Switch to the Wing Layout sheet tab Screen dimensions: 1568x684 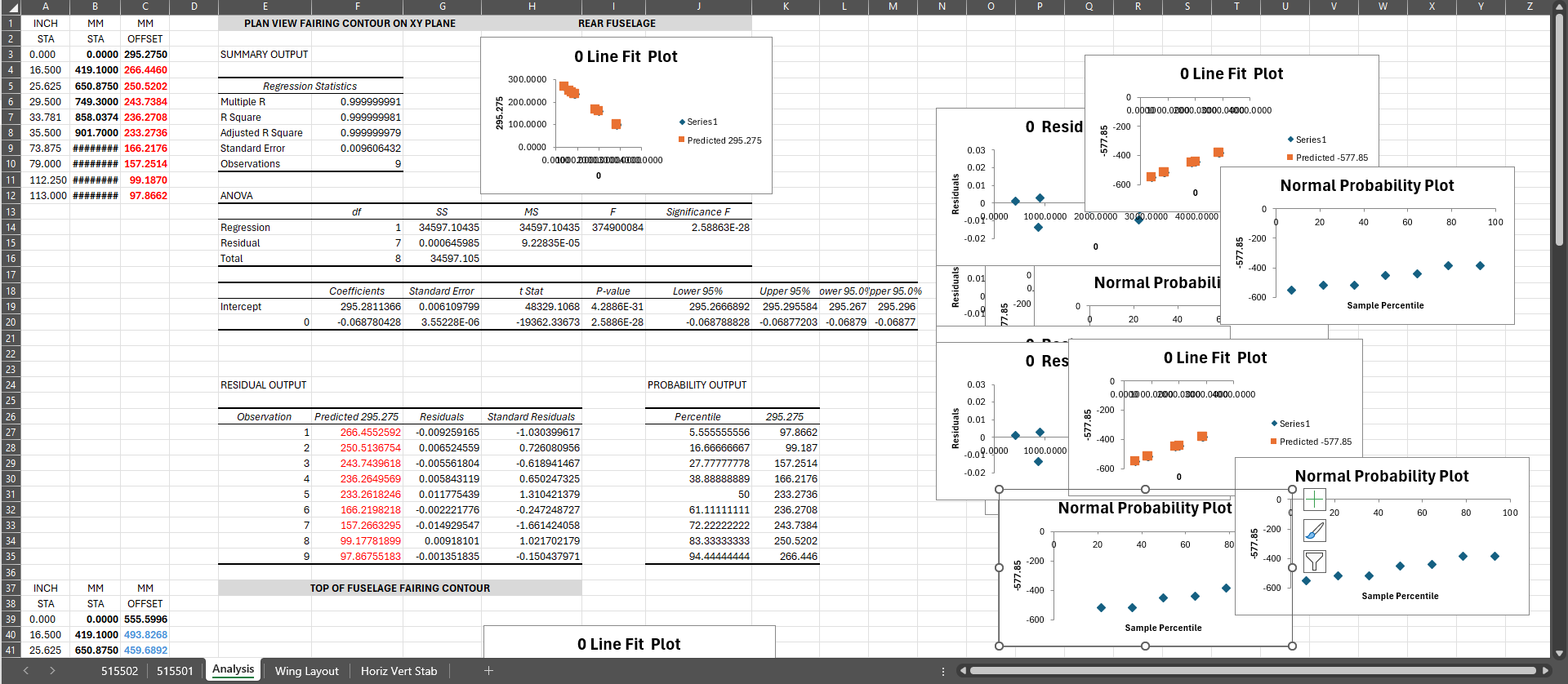306,671
